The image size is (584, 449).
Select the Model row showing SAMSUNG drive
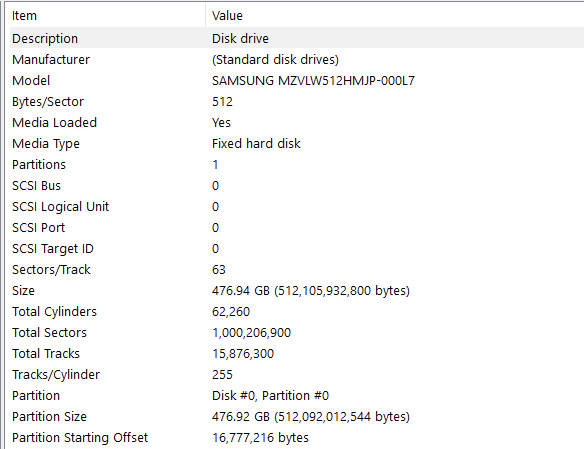click(297, 80)
